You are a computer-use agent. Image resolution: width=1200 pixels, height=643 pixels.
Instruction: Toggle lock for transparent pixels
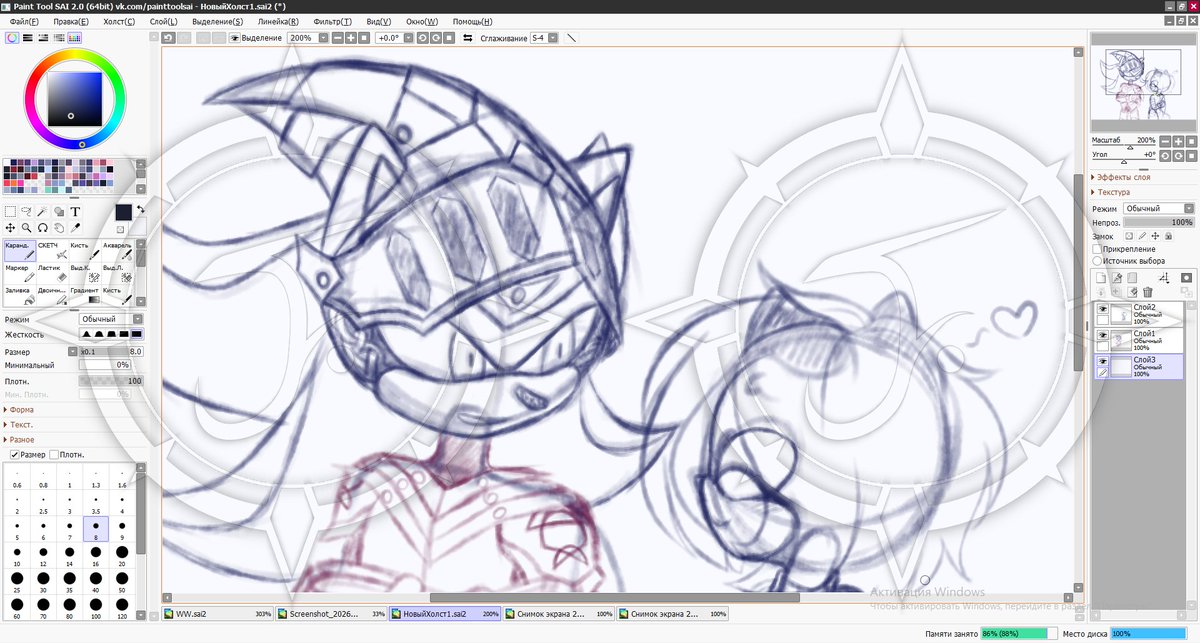1128,236
